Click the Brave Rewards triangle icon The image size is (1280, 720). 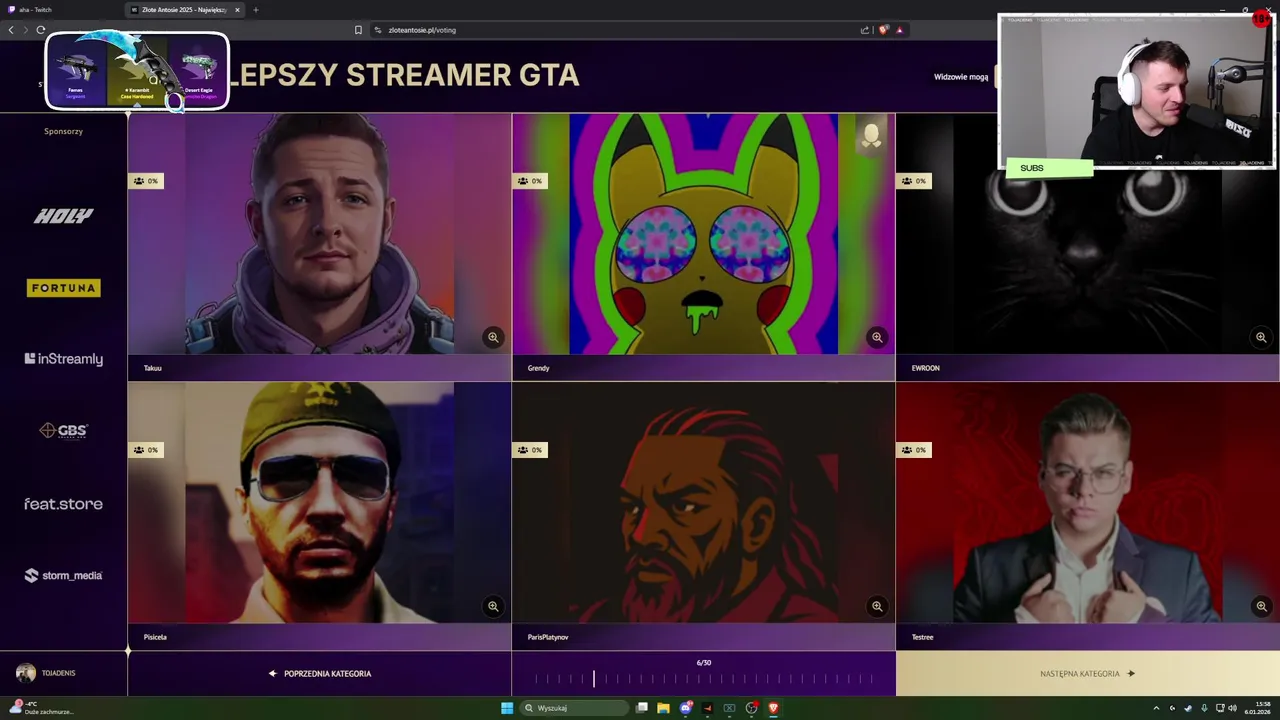899,30
